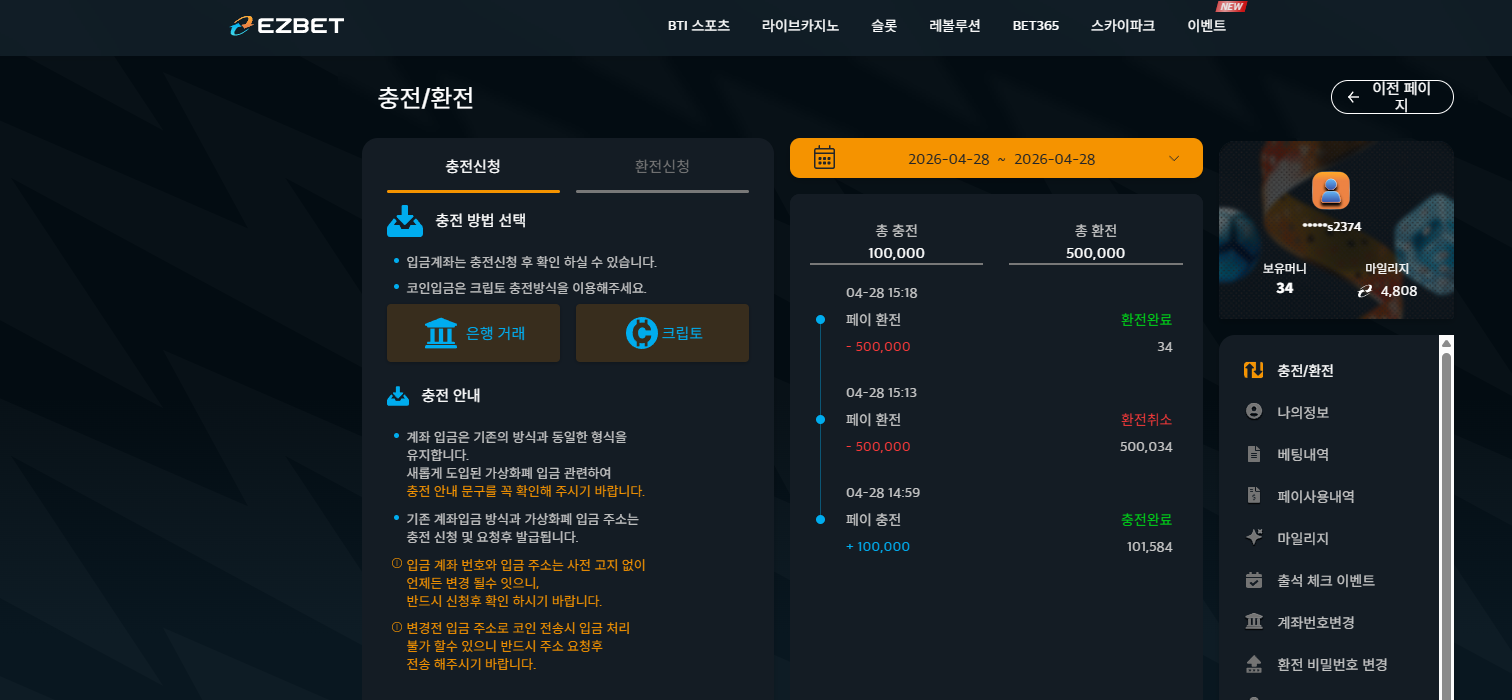This screenshot has width=1512, height=700.
Task: Click the EZBET logo
Action: 286,26
